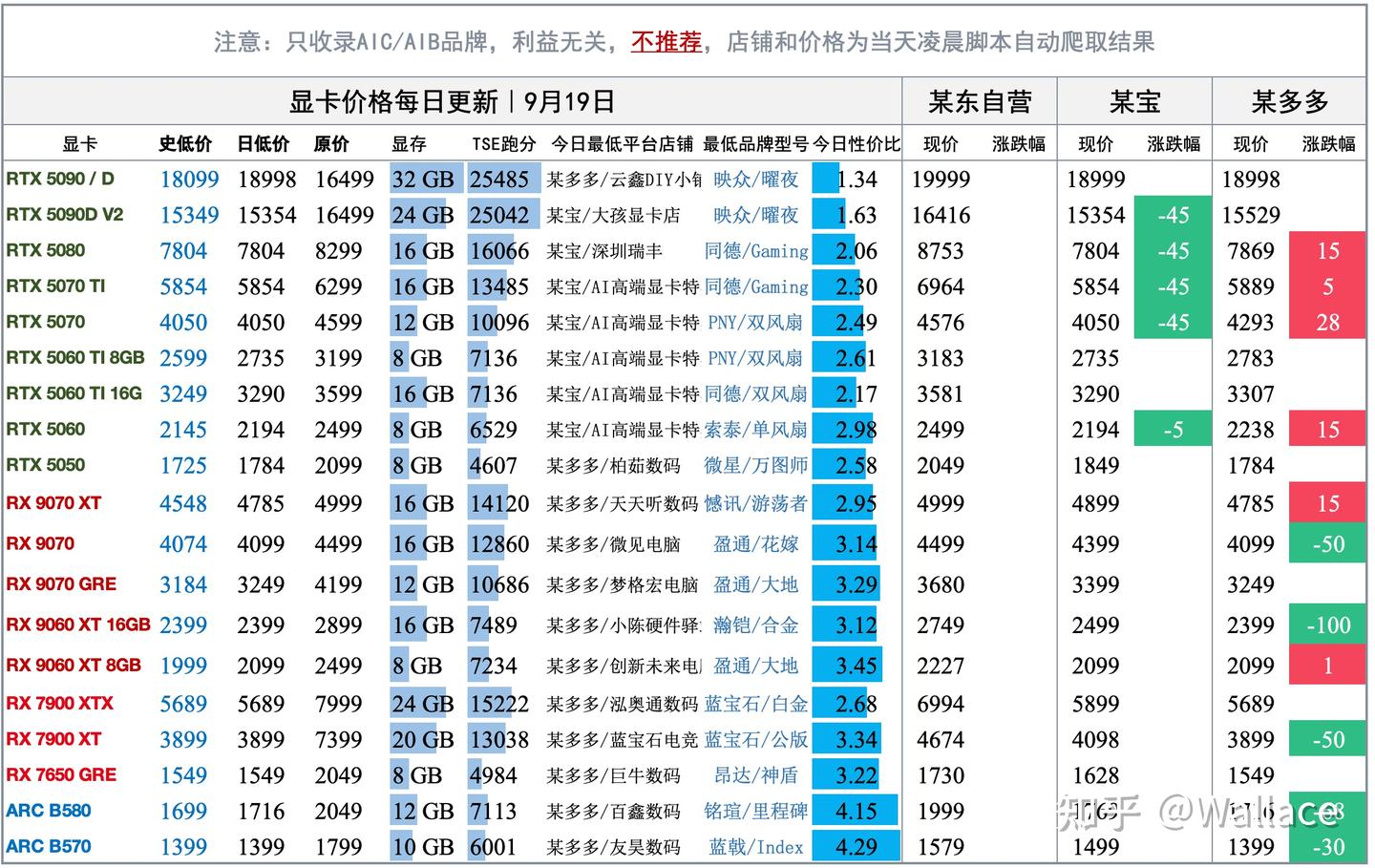Select the 日低价 column header

tap(263, 144)
